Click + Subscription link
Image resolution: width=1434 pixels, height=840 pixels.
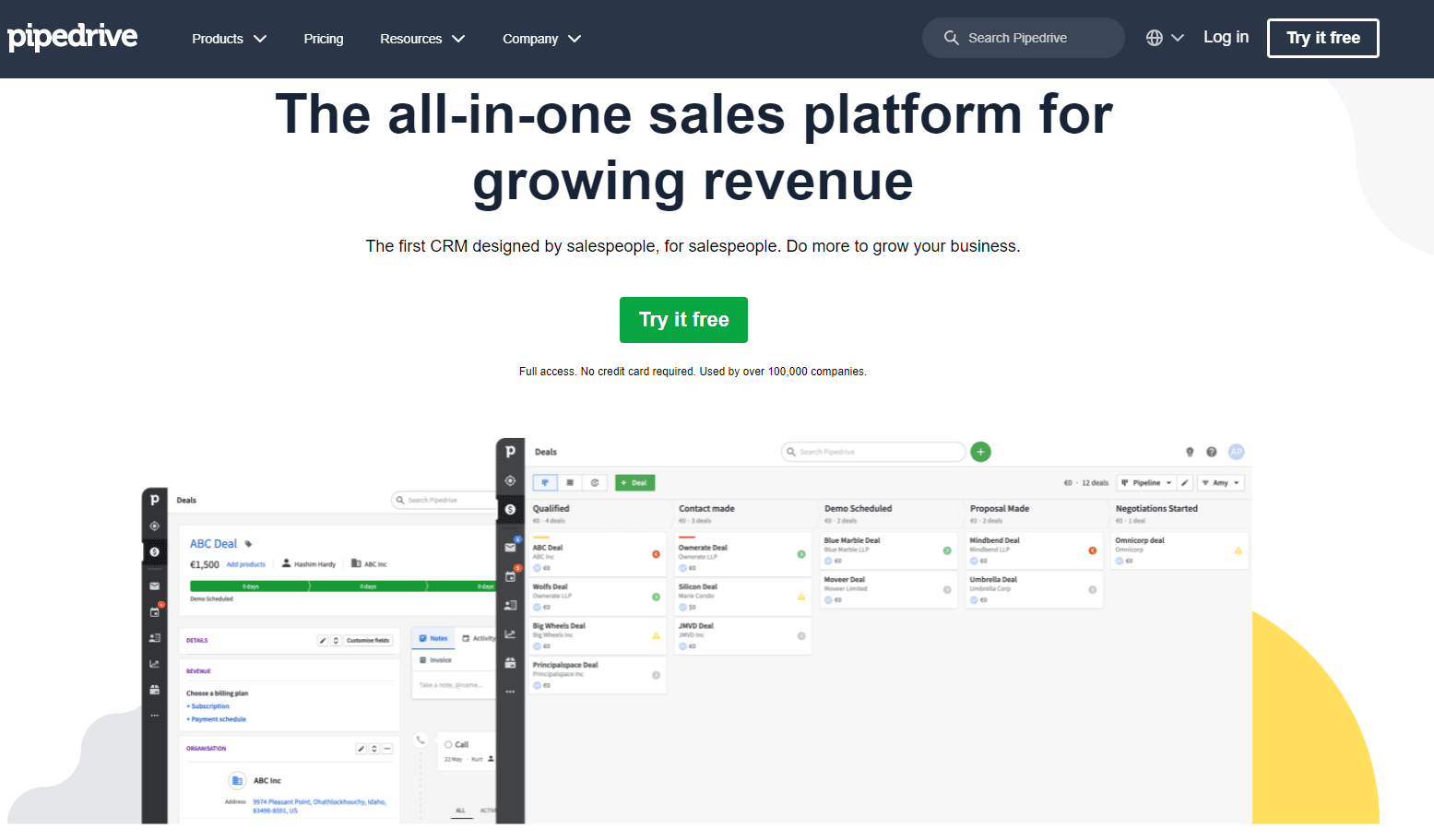point(208,706)
